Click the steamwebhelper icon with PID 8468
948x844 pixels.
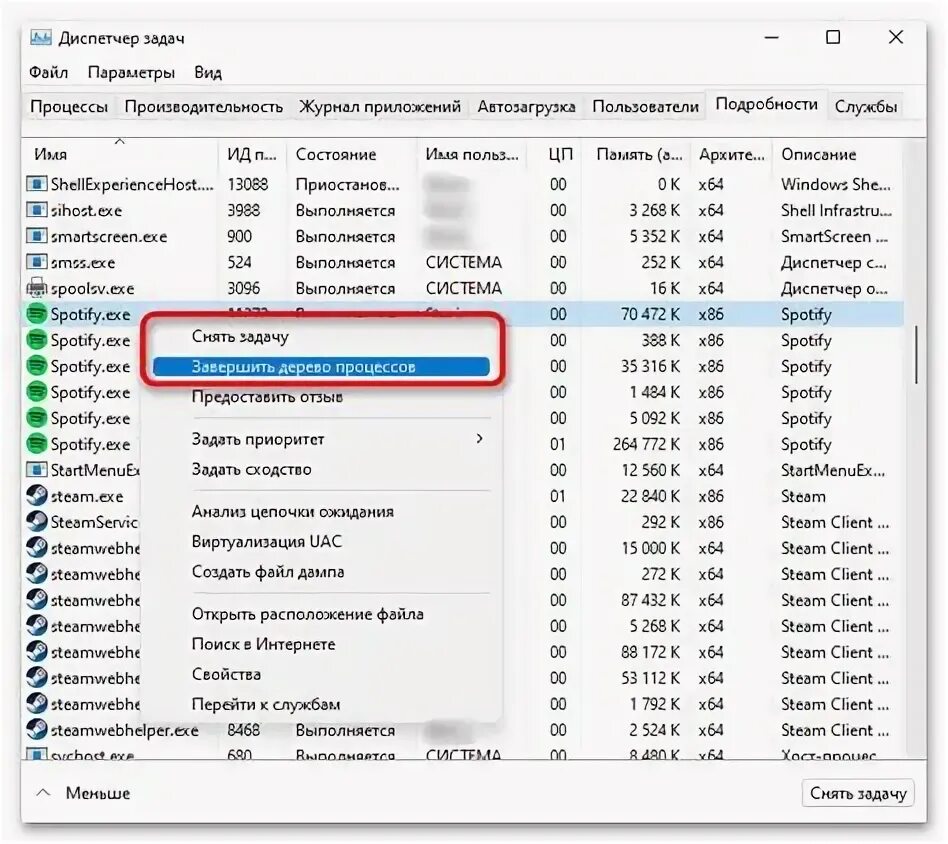pyautogui.click(x=37, y=730)
